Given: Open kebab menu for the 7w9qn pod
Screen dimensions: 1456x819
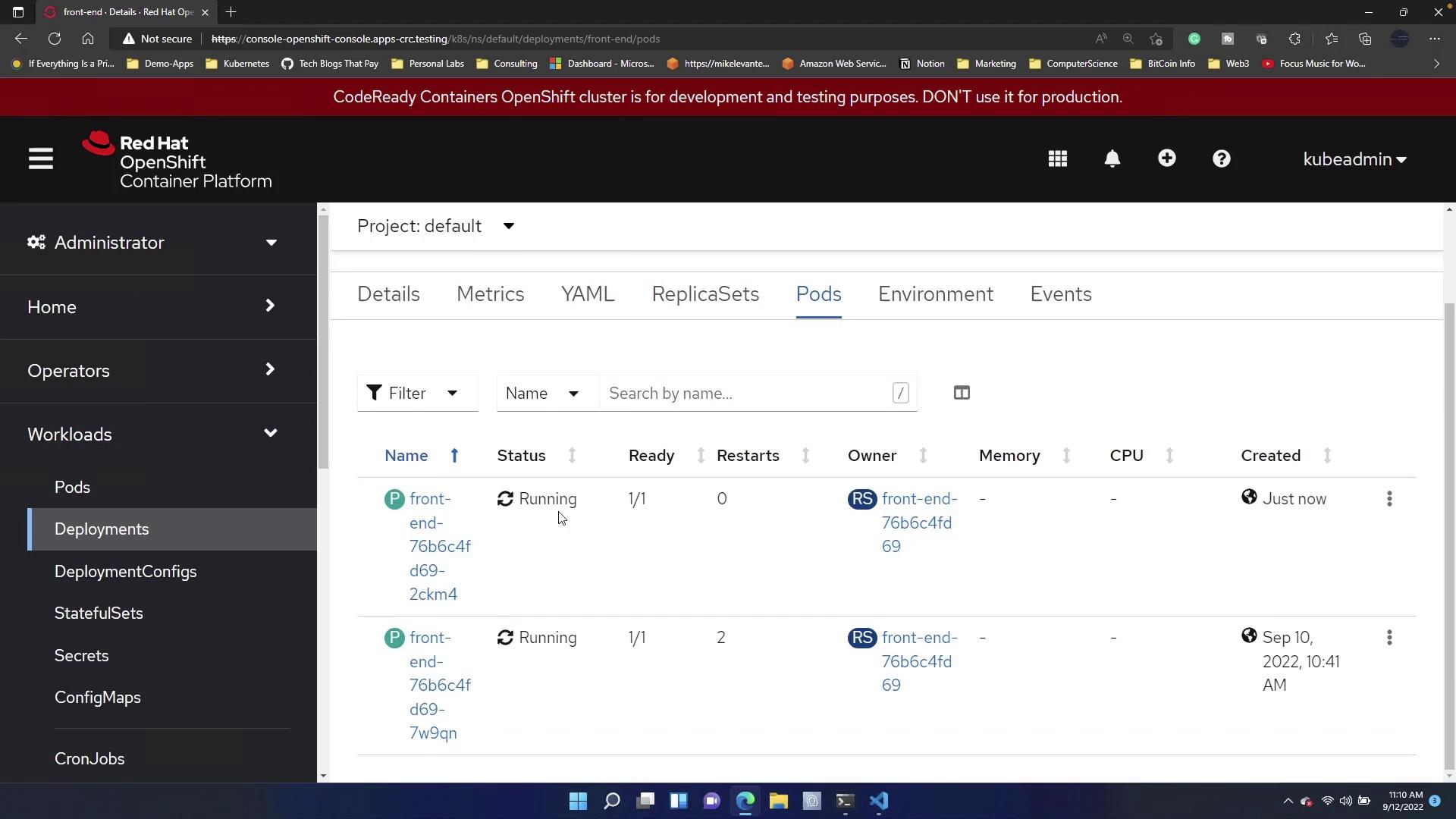Looking at the screenshot, I should [x=1389, y=638].
